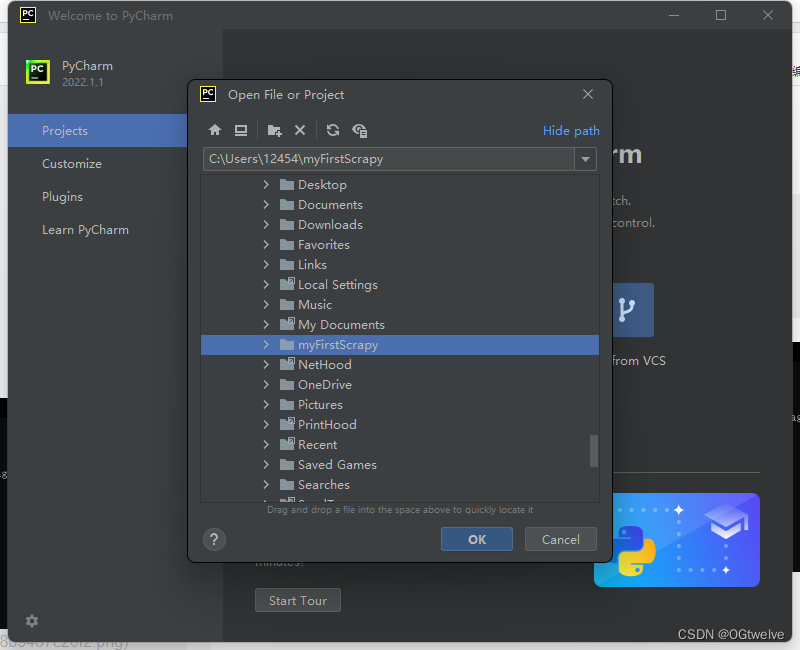The image size is (800, 650).
Task: Click the Start Tour button
Action: tap(298, 601)
